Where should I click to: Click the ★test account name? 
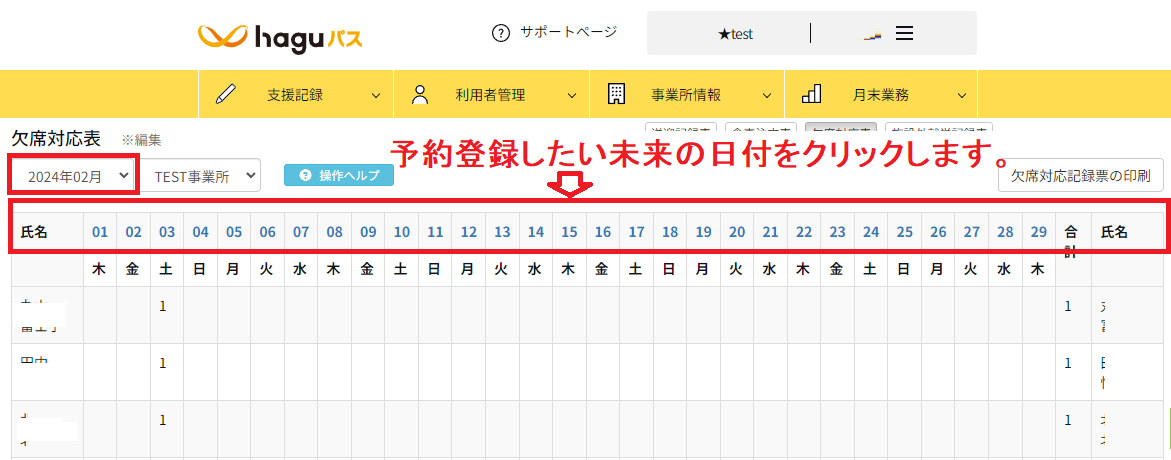pos(735,33)
